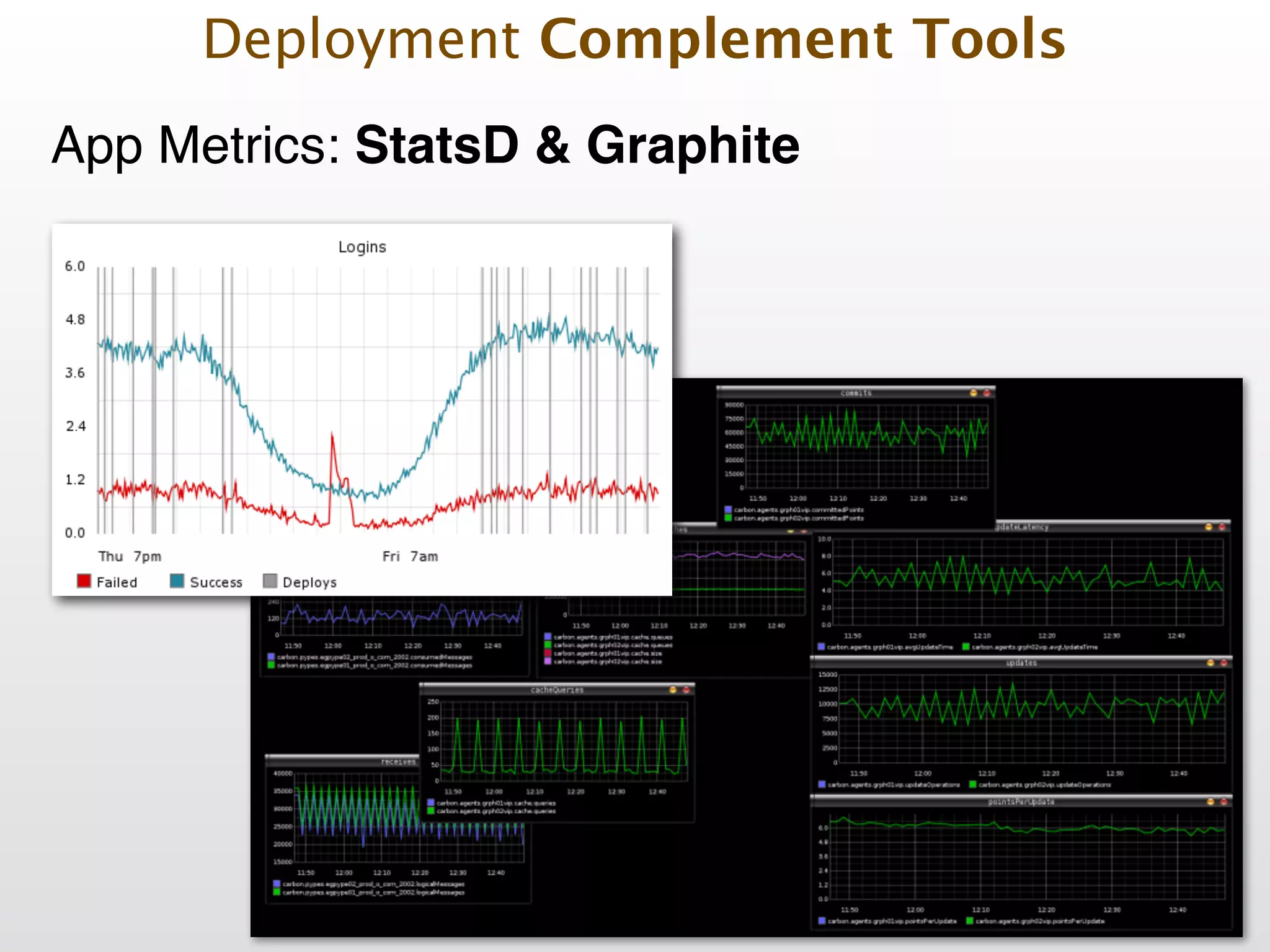Click the blue grph01vip.cache.queues legend swatch
The image size is (1270, 952).
[548, 637]
